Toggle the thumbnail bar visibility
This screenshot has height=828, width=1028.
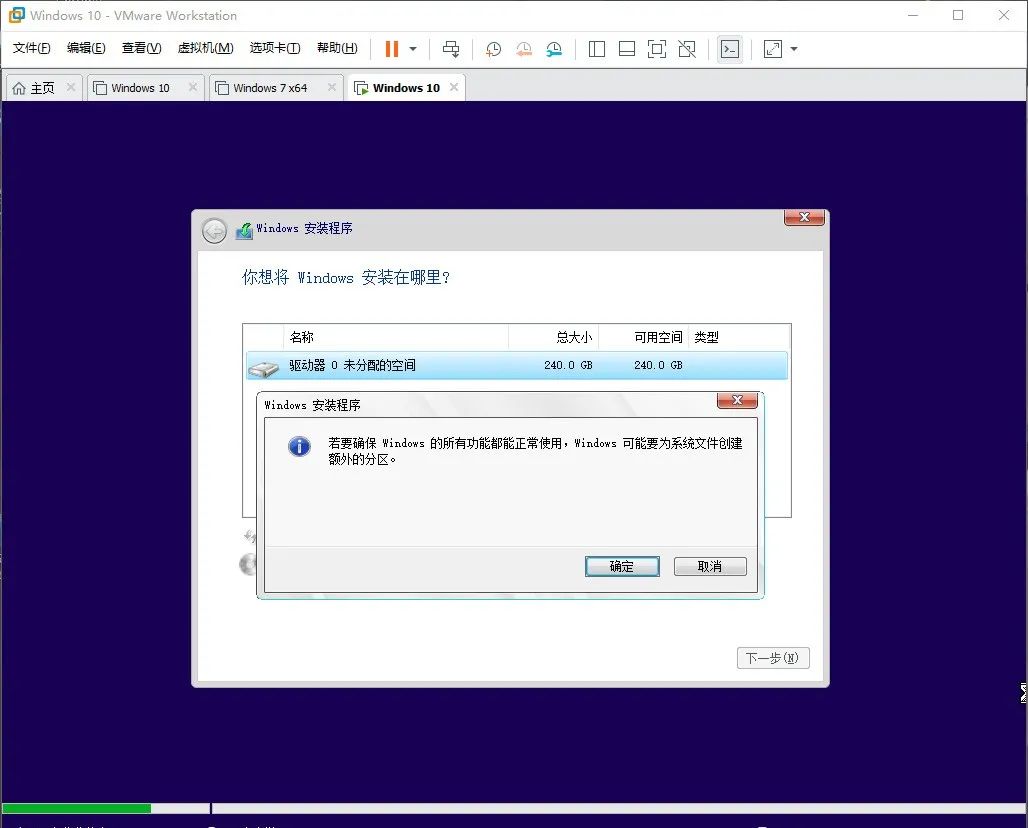(627, 48)
